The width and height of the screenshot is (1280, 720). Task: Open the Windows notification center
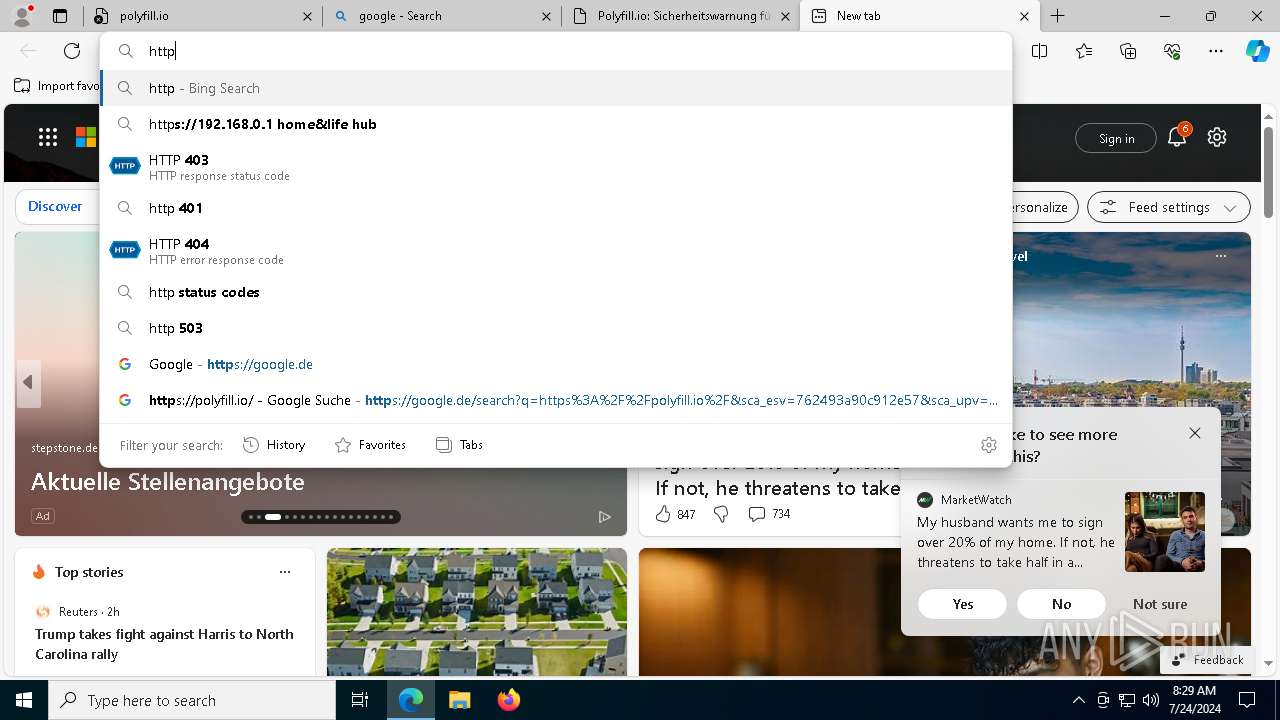click(x=1247, y=700)
